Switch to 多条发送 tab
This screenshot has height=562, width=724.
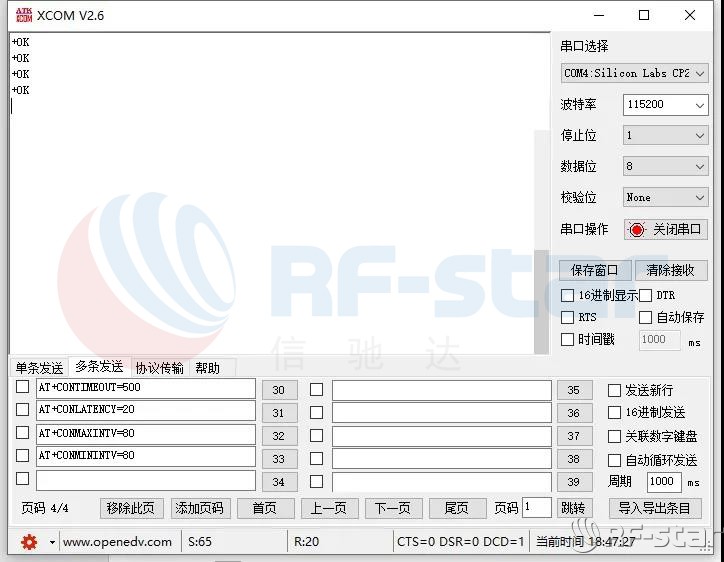99,367
